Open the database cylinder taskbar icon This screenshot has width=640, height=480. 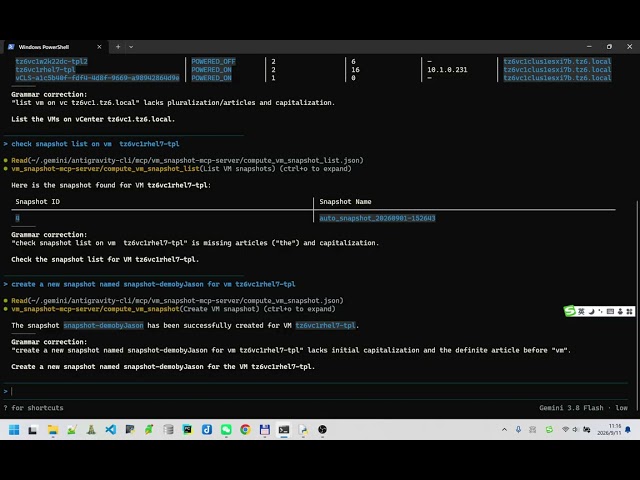(x=168, y=429)
